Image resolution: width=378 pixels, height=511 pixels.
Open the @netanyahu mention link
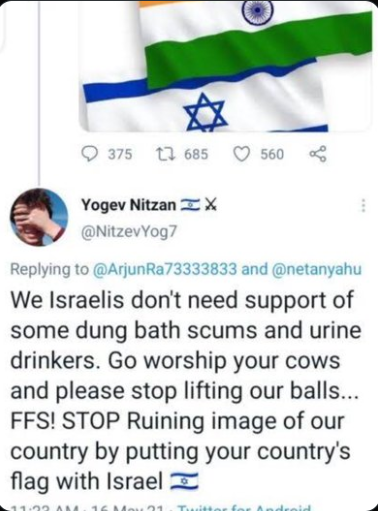[x=317, y=268]
